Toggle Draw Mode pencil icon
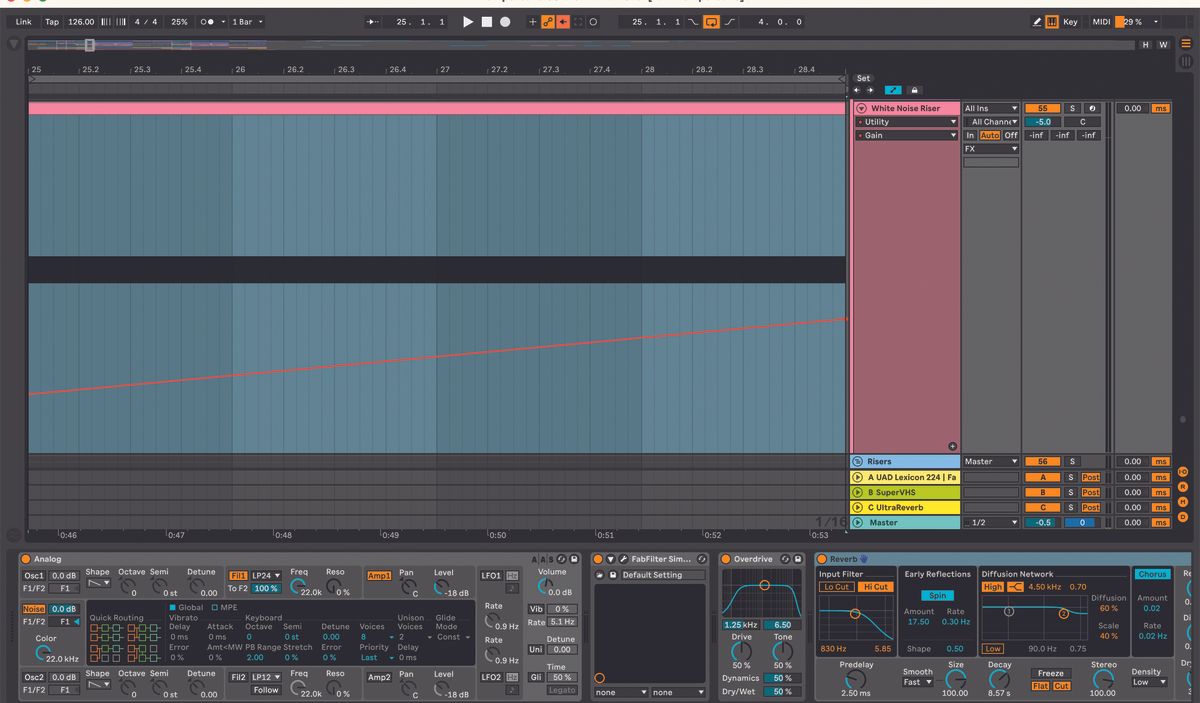This screenshot has width=1200, height=703. [x=1037, y=21]
